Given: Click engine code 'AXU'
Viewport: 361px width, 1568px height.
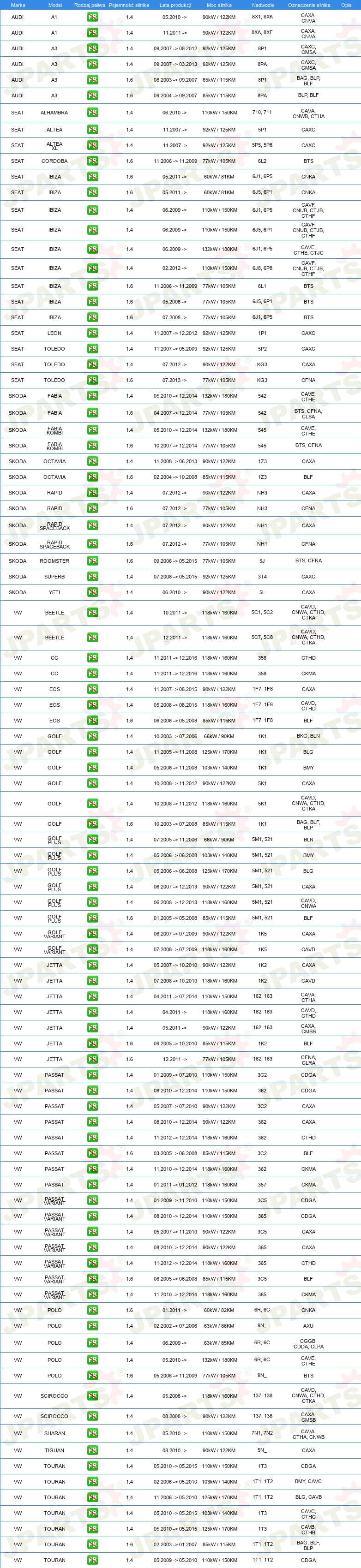Looking at the screenshot, I should (309, 1326).
